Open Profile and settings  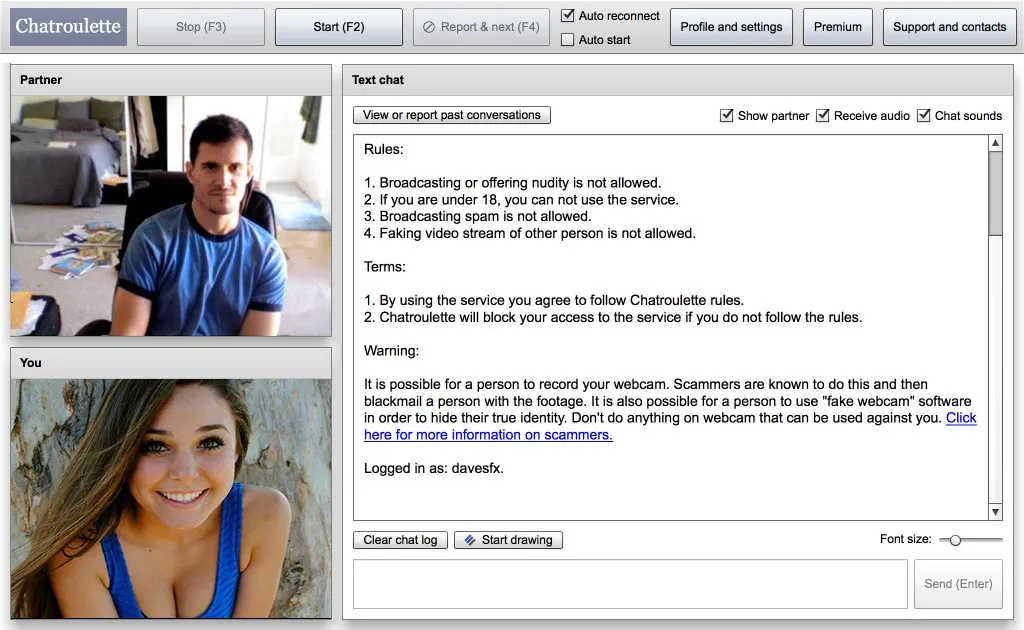click(x=731, y=27)
